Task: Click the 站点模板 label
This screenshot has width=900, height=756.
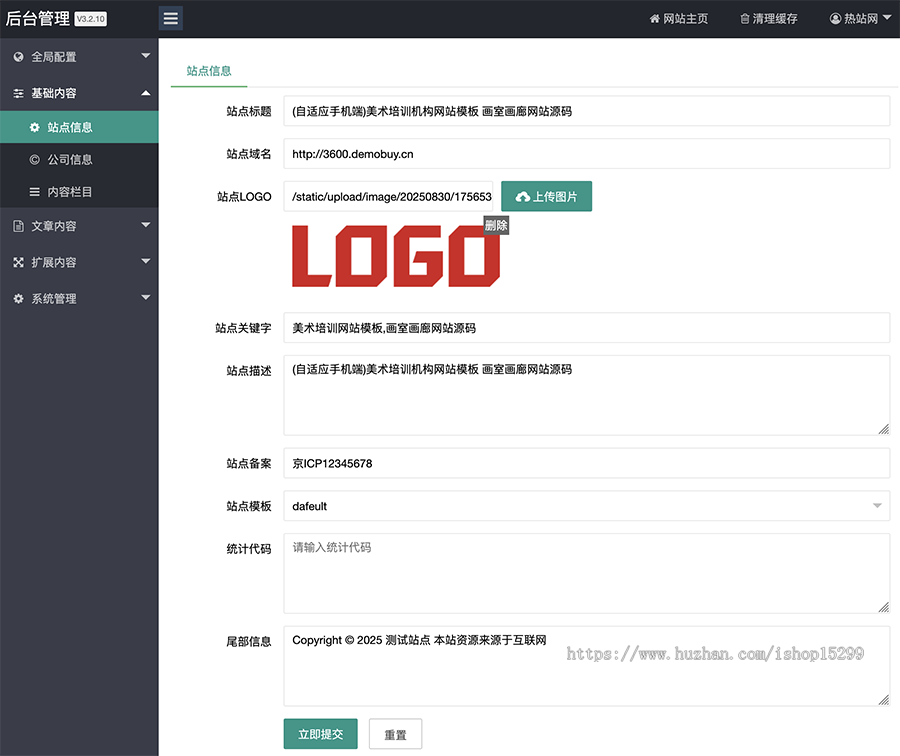Action: (x=249, y=506)
